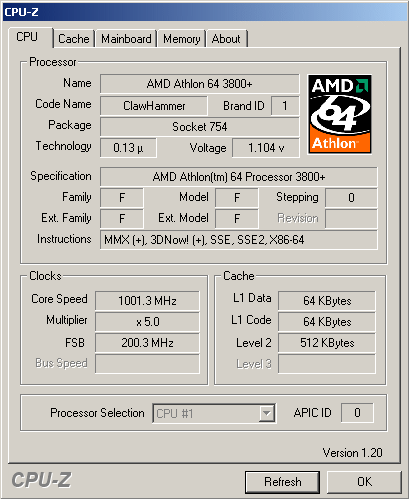The width and height of the screenshot is (409, 499).
Task: Go to the About tab
Action: coord(226,39)
